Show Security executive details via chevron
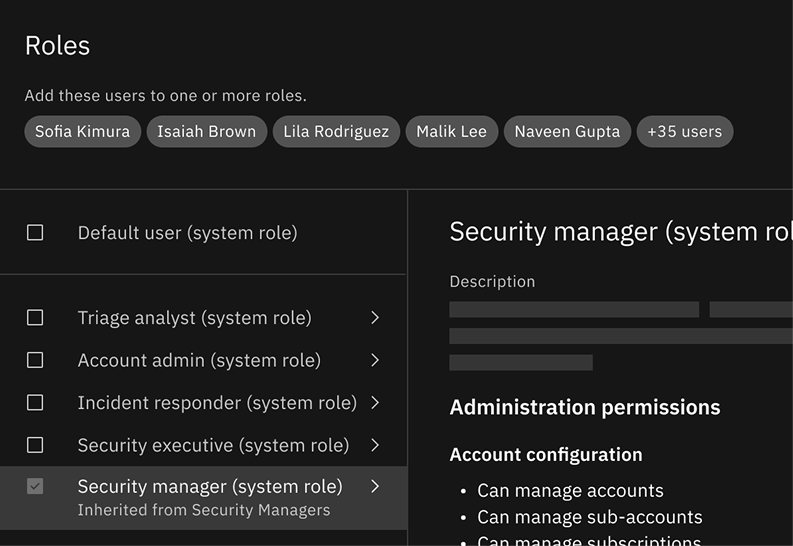793x546 pixels. (375, 445)
